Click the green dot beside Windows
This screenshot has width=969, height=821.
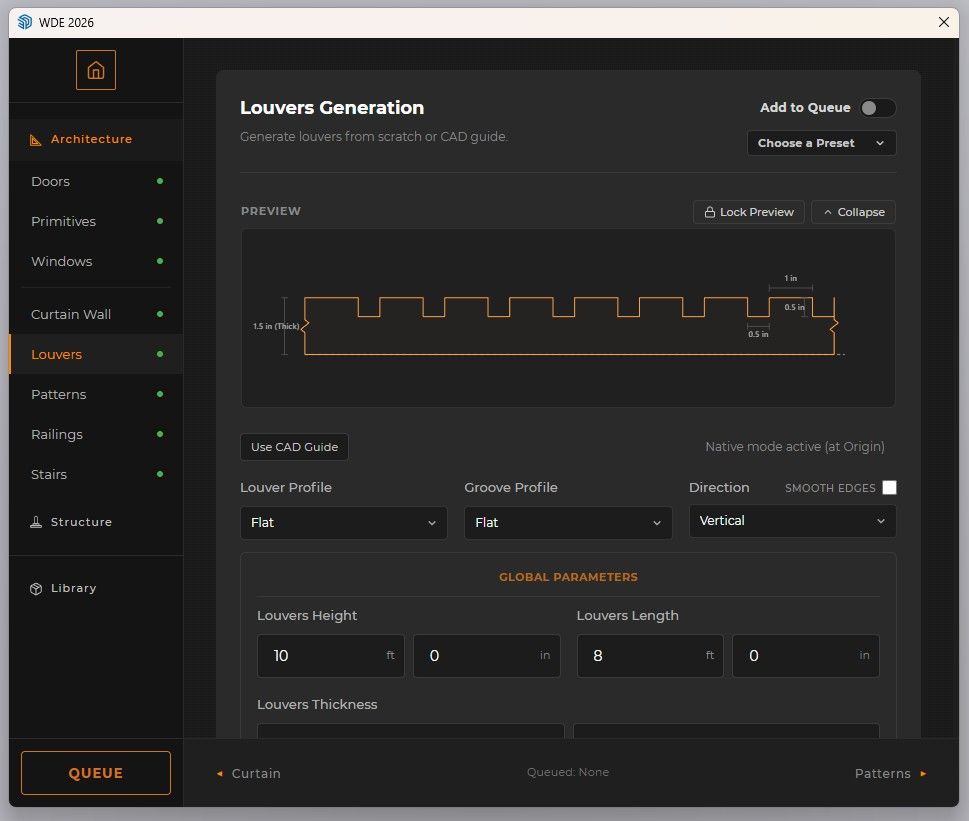[160, 261]
